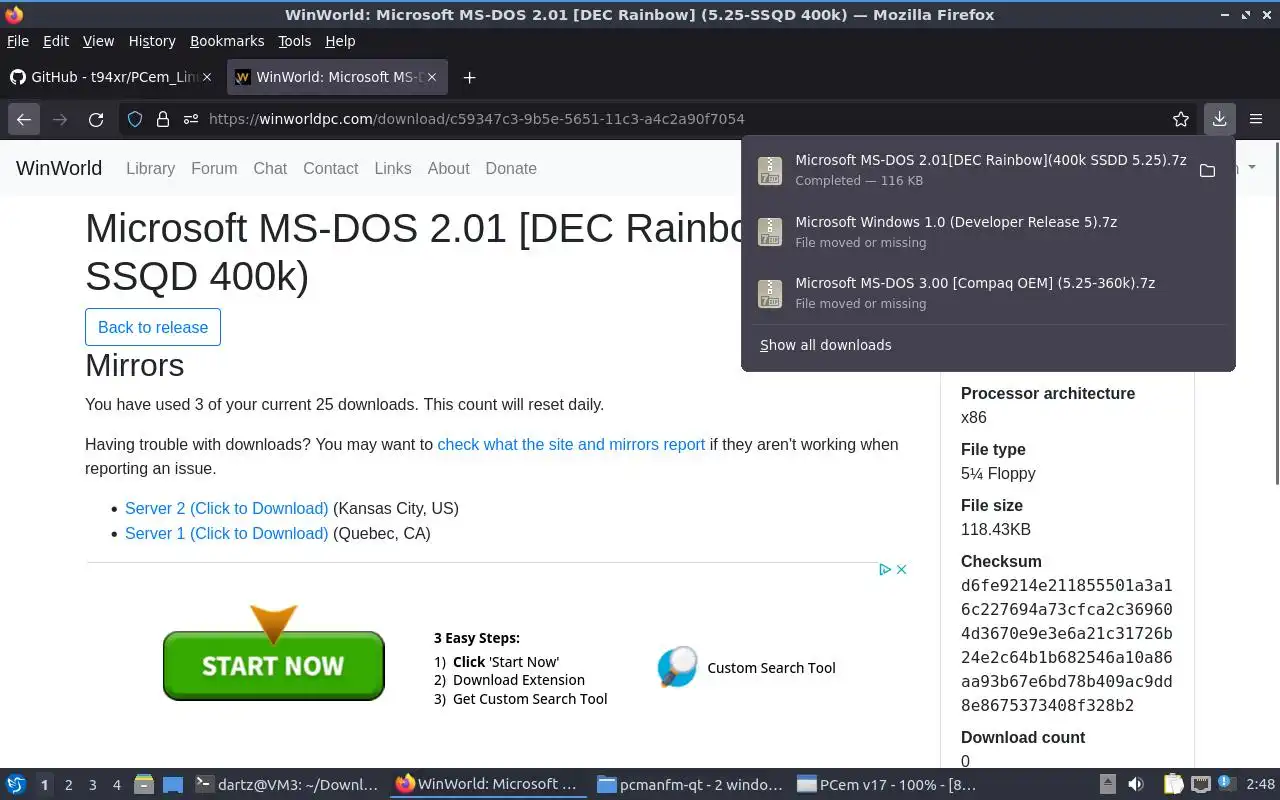Open the volume control tray icon

click(x=1136, y=784)
